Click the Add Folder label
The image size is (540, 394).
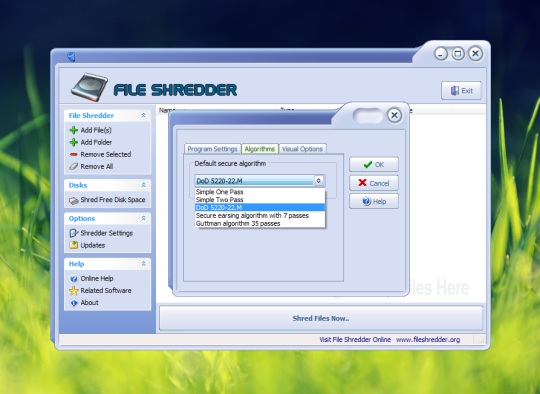coord(96,142)
